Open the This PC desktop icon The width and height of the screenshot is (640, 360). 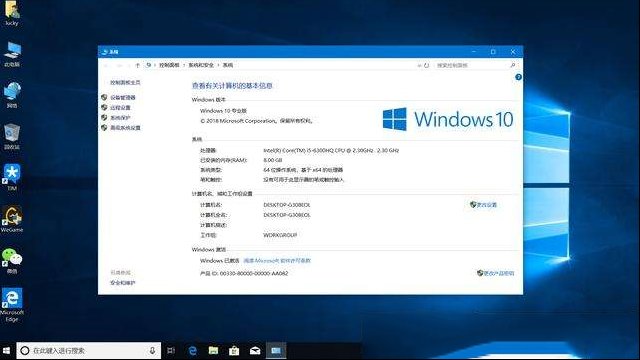click(12, 54)
